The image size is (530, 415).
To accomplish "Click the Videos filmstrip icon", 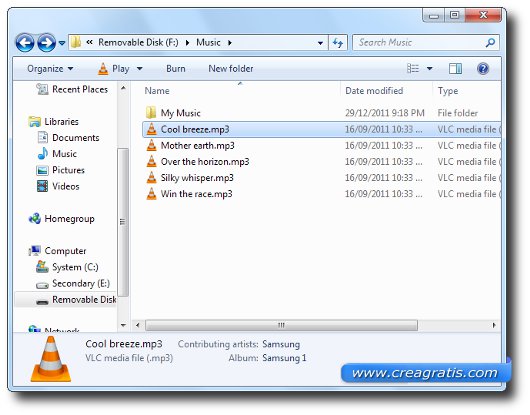I will [42, 186].
